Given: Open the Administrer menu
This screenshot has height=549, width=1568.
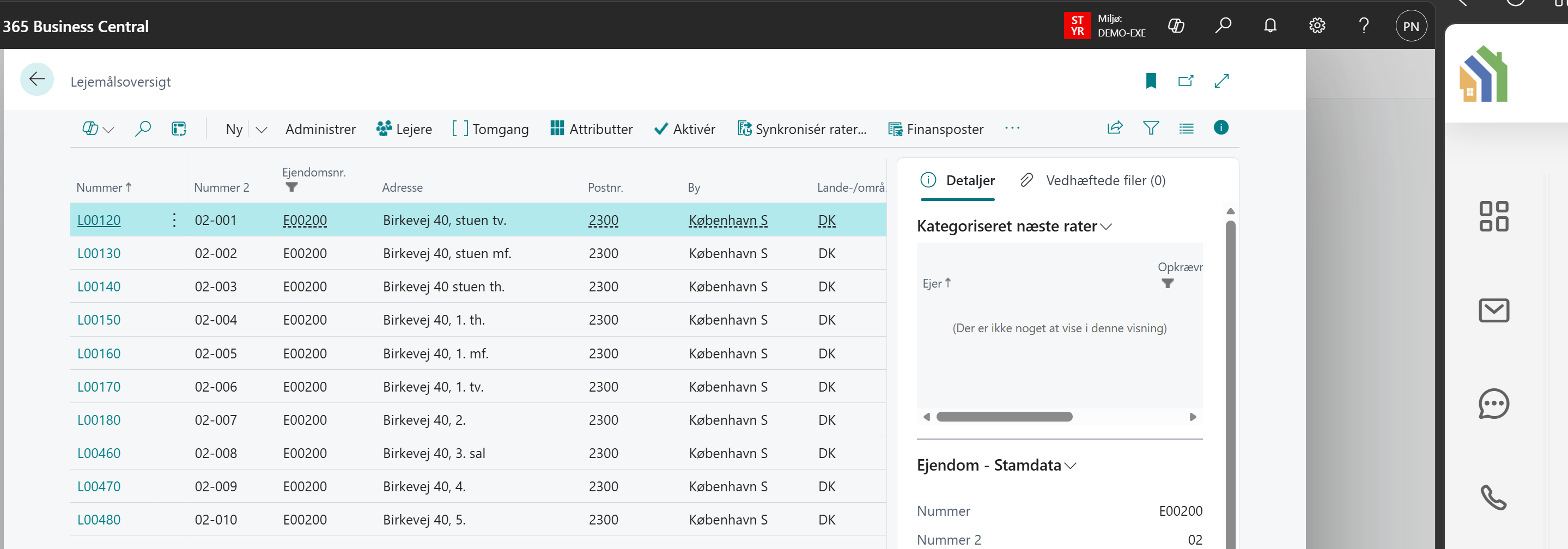Looking at the screenshot, I should pos(320,129).
